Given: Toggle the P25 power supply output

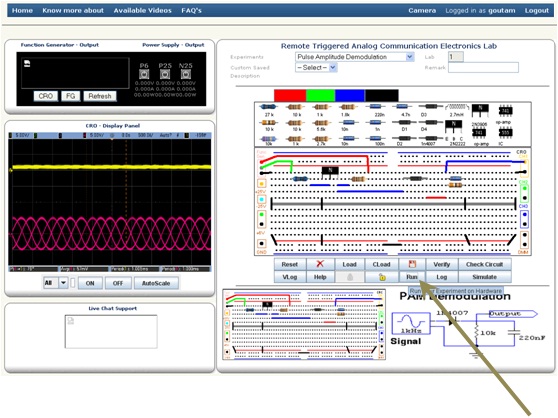Looking at the screenshot, I should click(165, 74).
